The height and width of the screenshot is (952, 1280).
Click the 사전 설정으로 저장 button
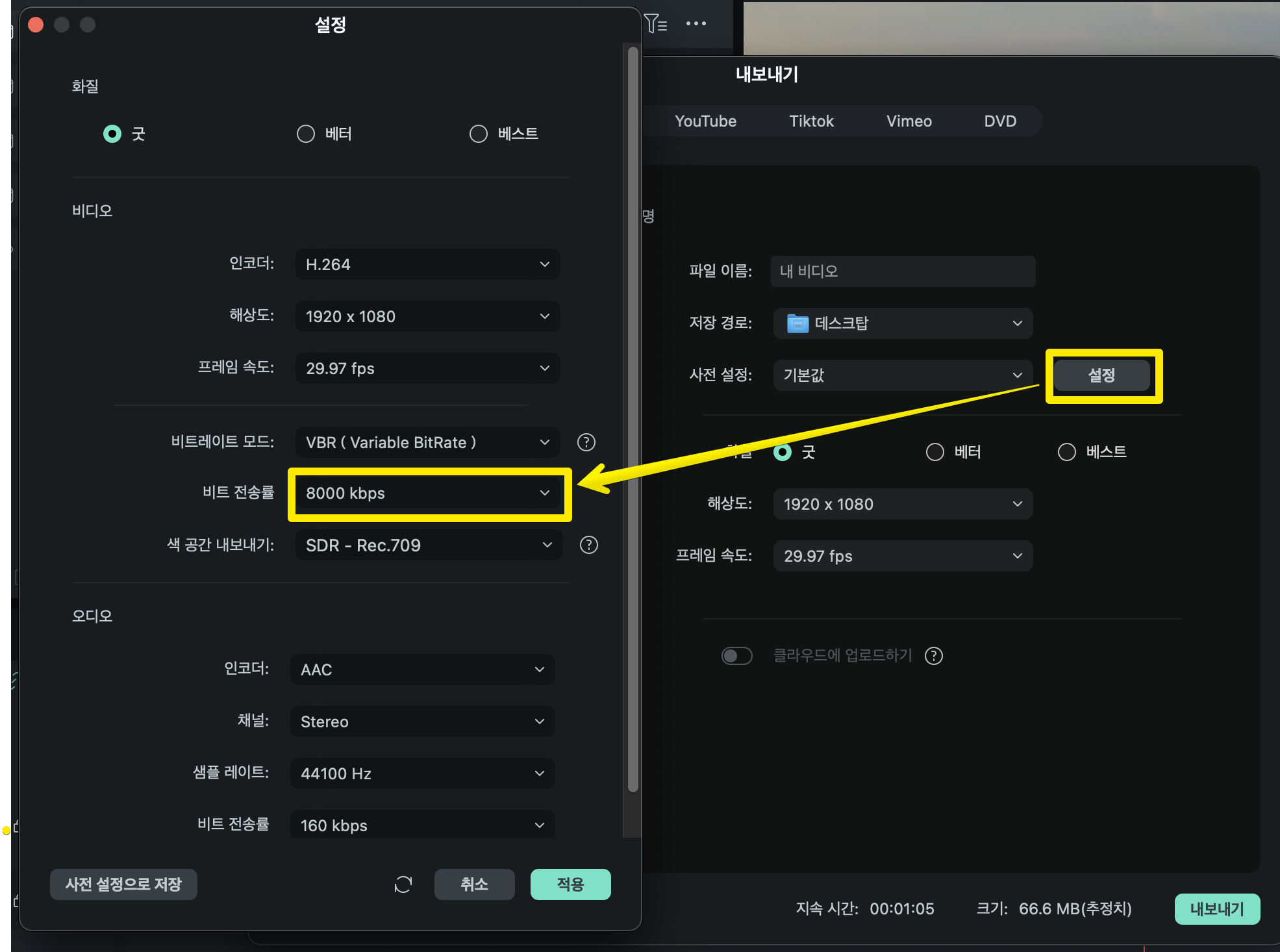(x=123, y=884)
